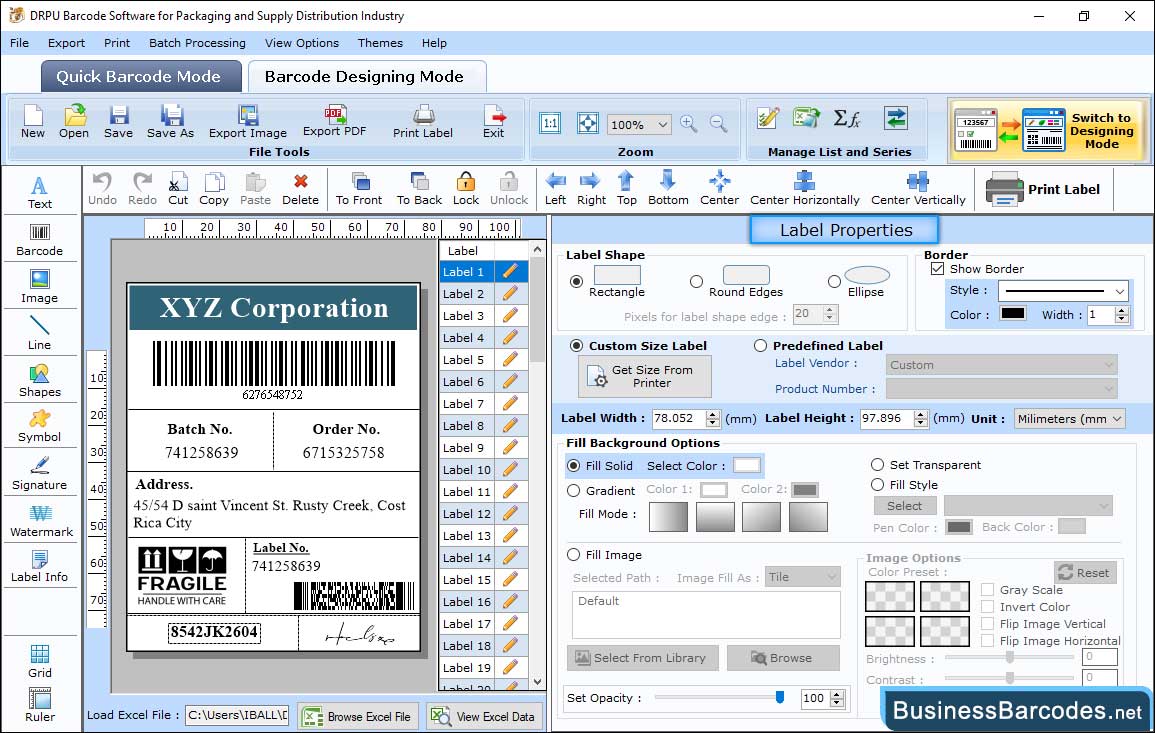Open the Batch Processing menu
This screenshot has height=733, width=1155.
tap(197, 43)
